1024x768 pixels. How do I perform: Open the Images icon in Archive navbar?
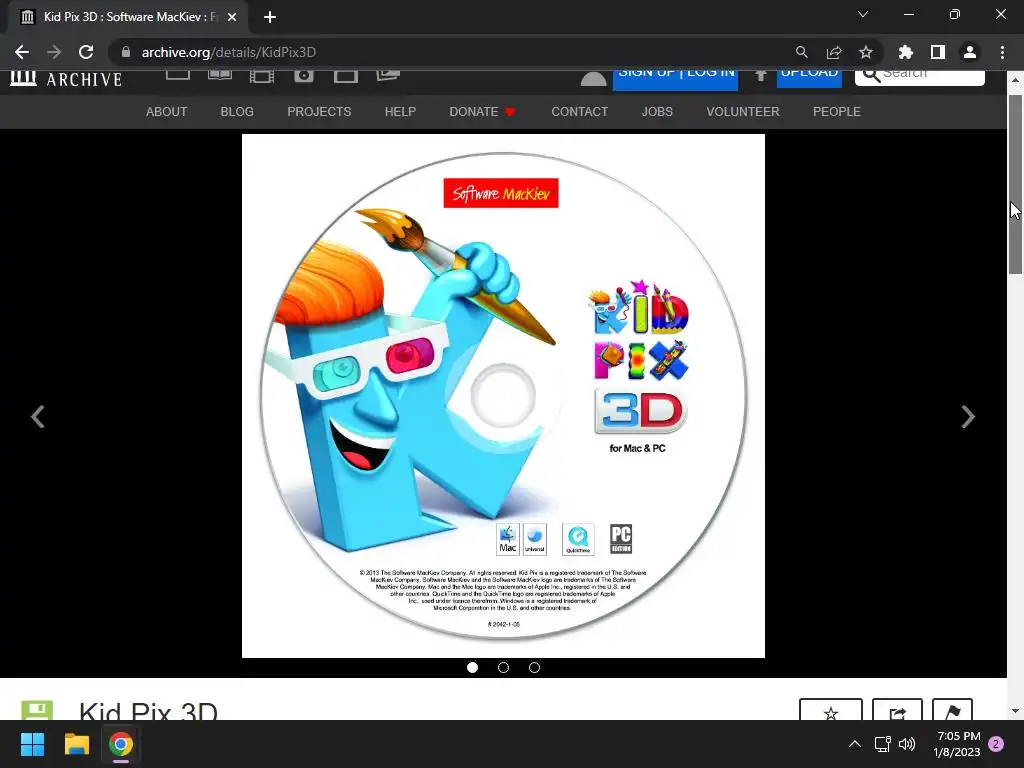pos(388,75)
